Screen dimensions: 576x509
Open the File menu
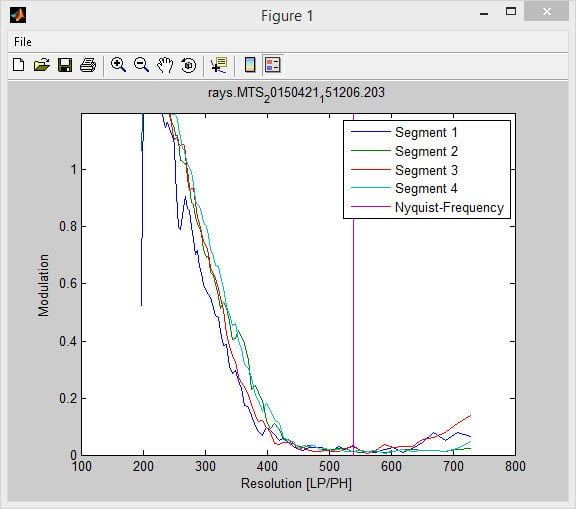click(x=22, y=42)
